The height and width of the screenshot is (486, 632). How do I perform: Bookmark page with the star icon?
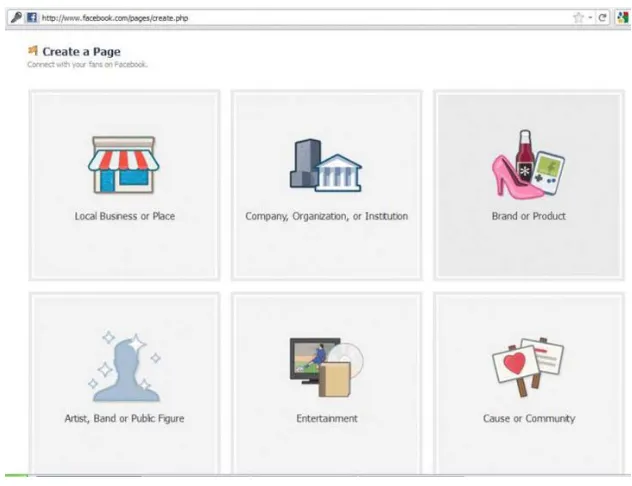click(578, 18)
